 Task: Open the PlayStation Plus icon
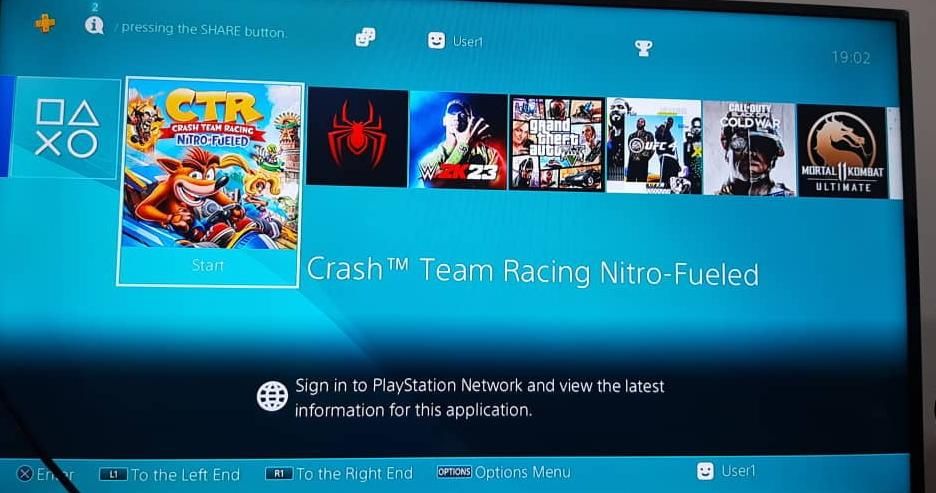pos(45,23)
